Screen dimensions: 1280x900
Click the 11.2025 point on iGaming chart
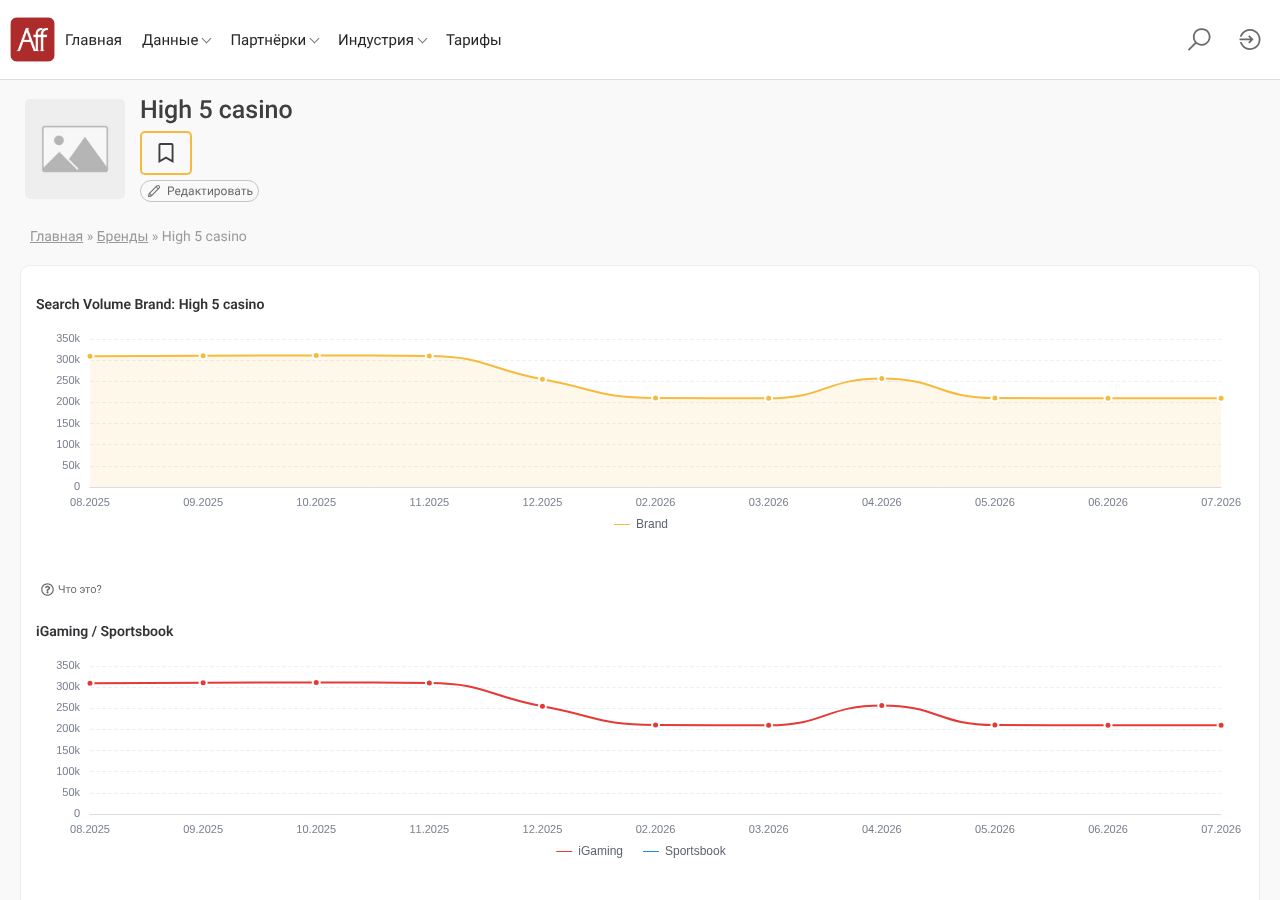point(429,683)
